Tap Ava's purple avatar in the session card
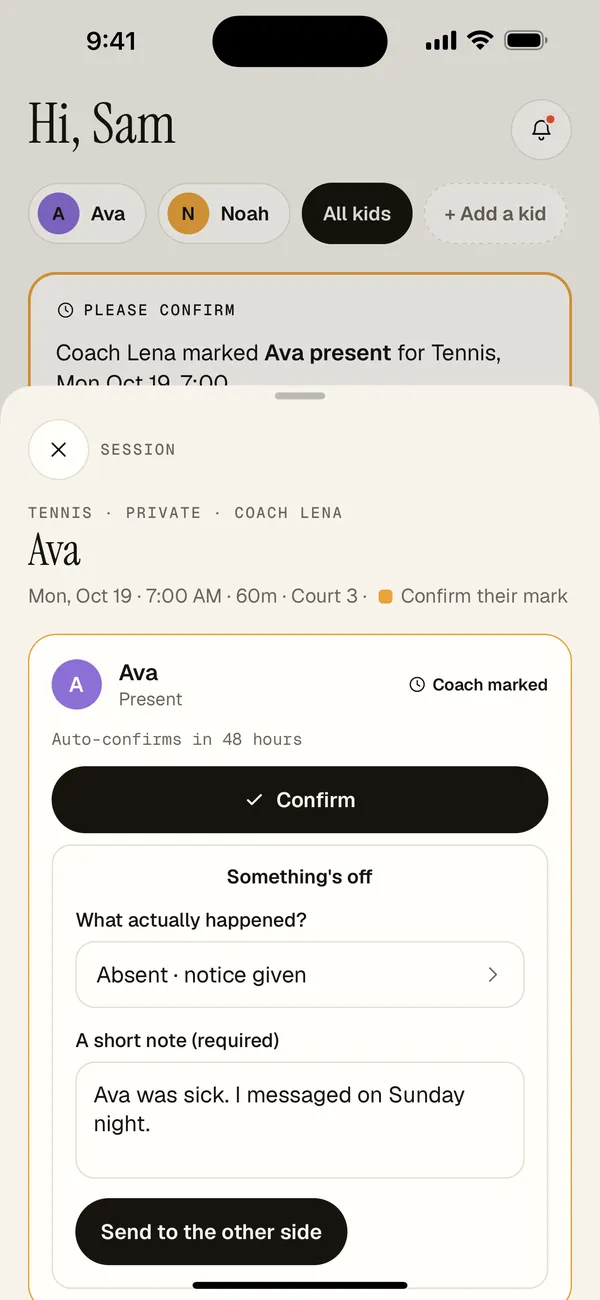The height and width of the screenshot is (1300, 600). [77, 685]
